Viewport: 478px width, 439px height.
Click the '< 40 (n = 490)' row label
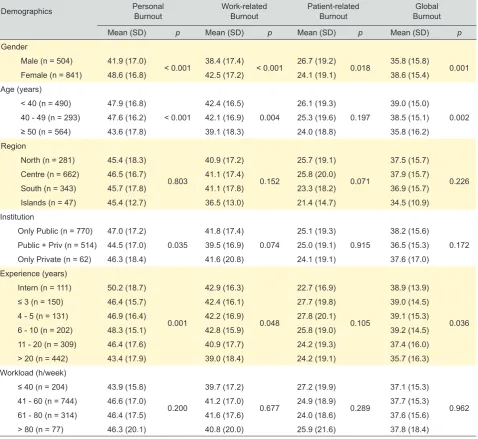tap(46, 103)
